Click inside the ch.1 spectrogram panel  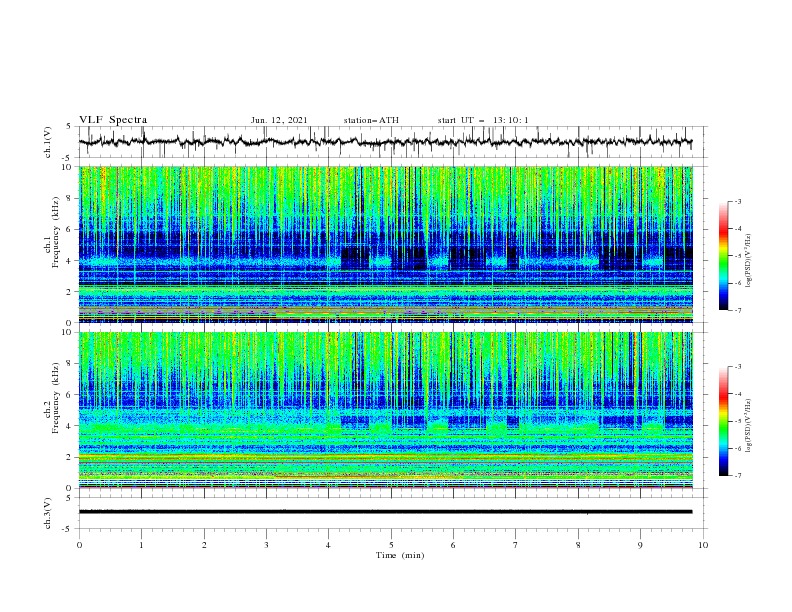click(x=385, y=244)
